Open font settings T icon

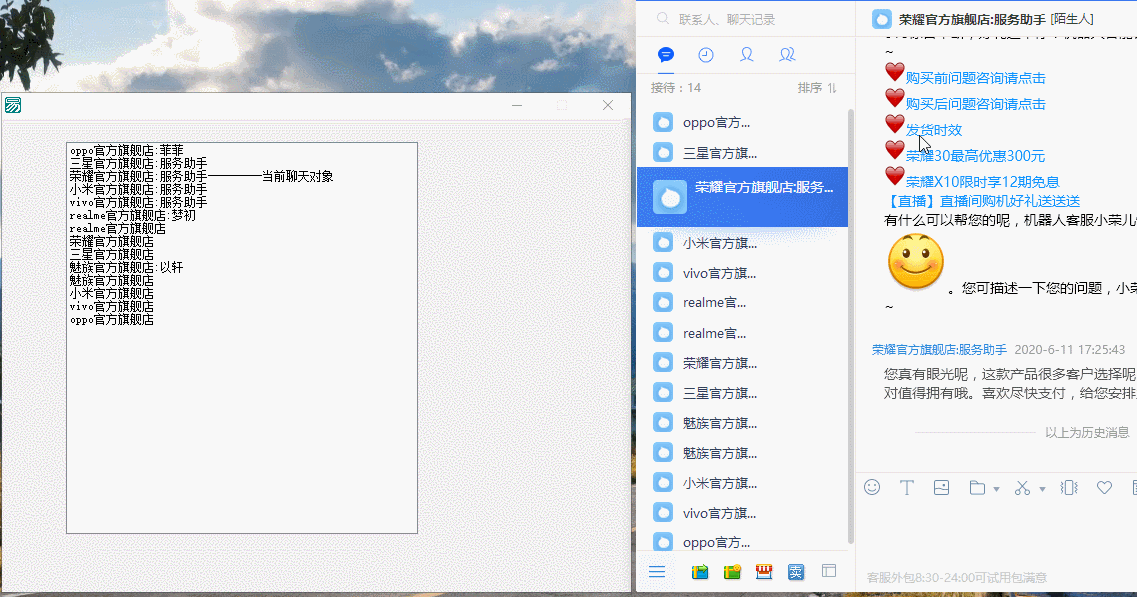click(906, 487)
